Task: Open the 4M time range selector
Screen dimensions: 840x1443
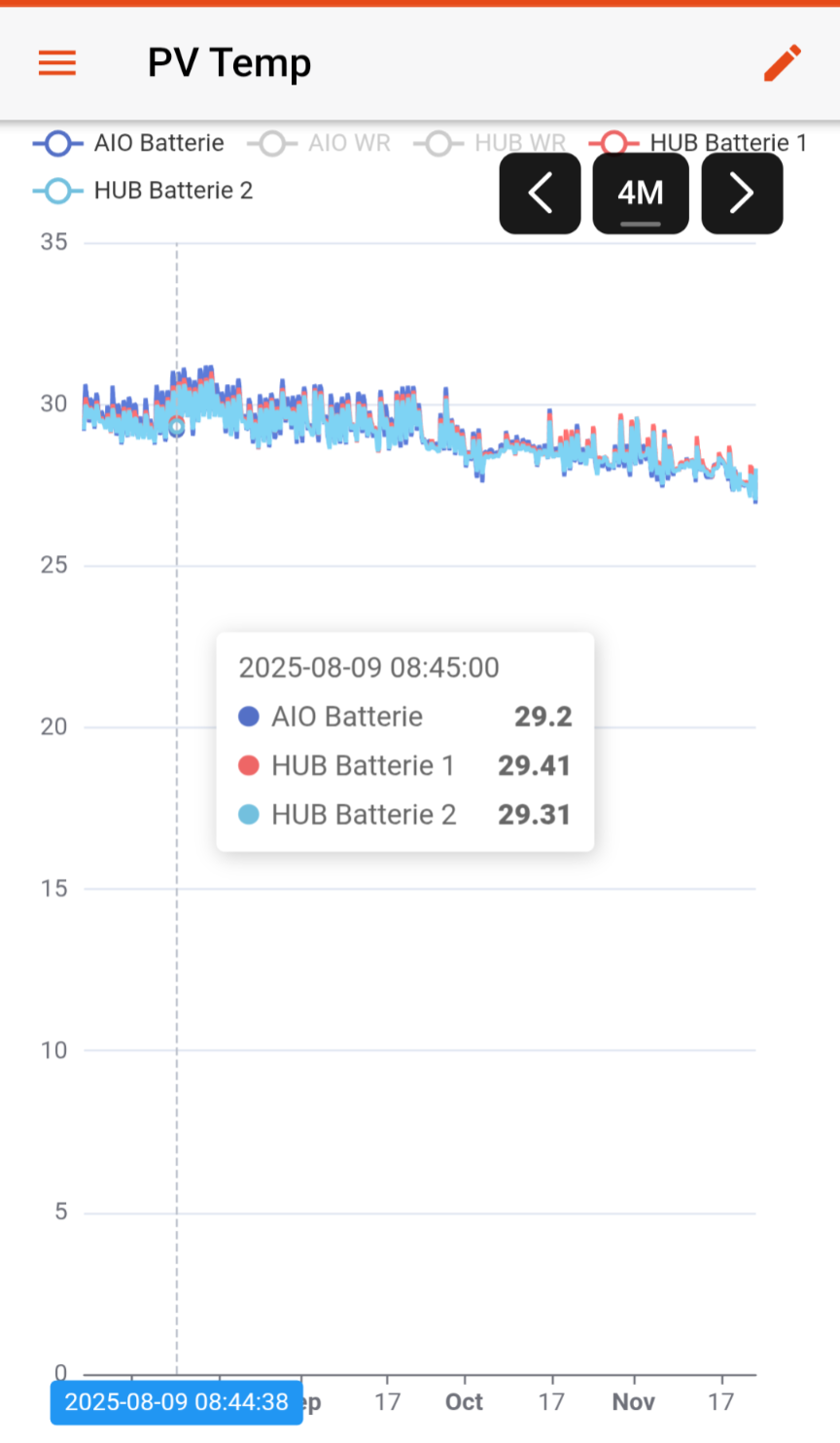Action: click(x=641, y=194)
